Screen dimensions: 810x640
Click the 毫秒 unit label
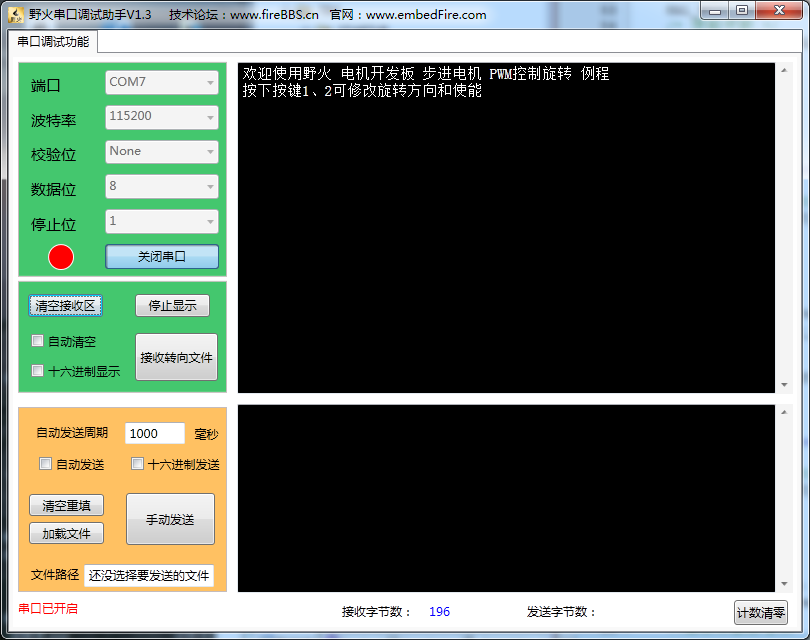click(x=206, y=434)
